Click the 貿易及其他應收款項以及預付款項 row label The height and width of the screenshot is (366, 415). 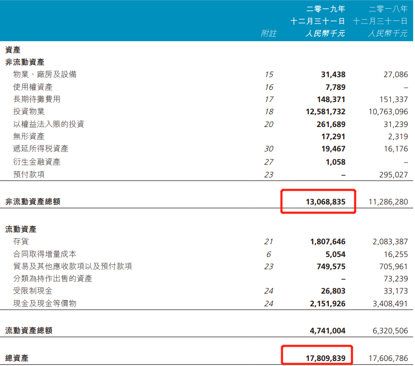(x=73, y=266)
